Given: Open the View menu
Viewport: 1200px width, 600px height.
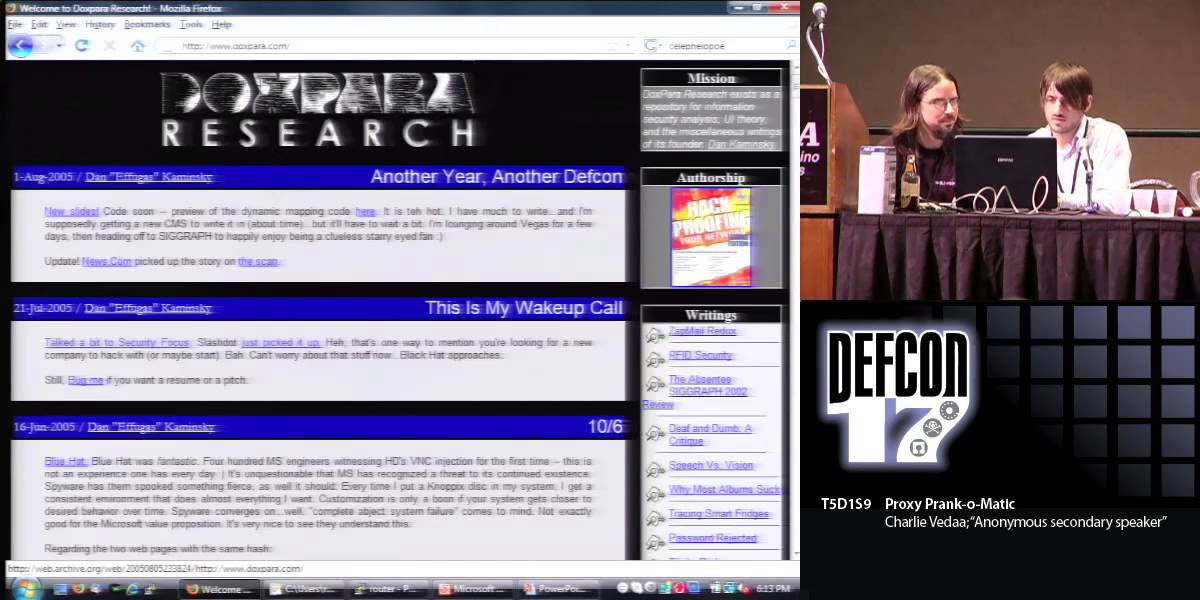Looking at the screenshot, I should [x=66, y=24].
